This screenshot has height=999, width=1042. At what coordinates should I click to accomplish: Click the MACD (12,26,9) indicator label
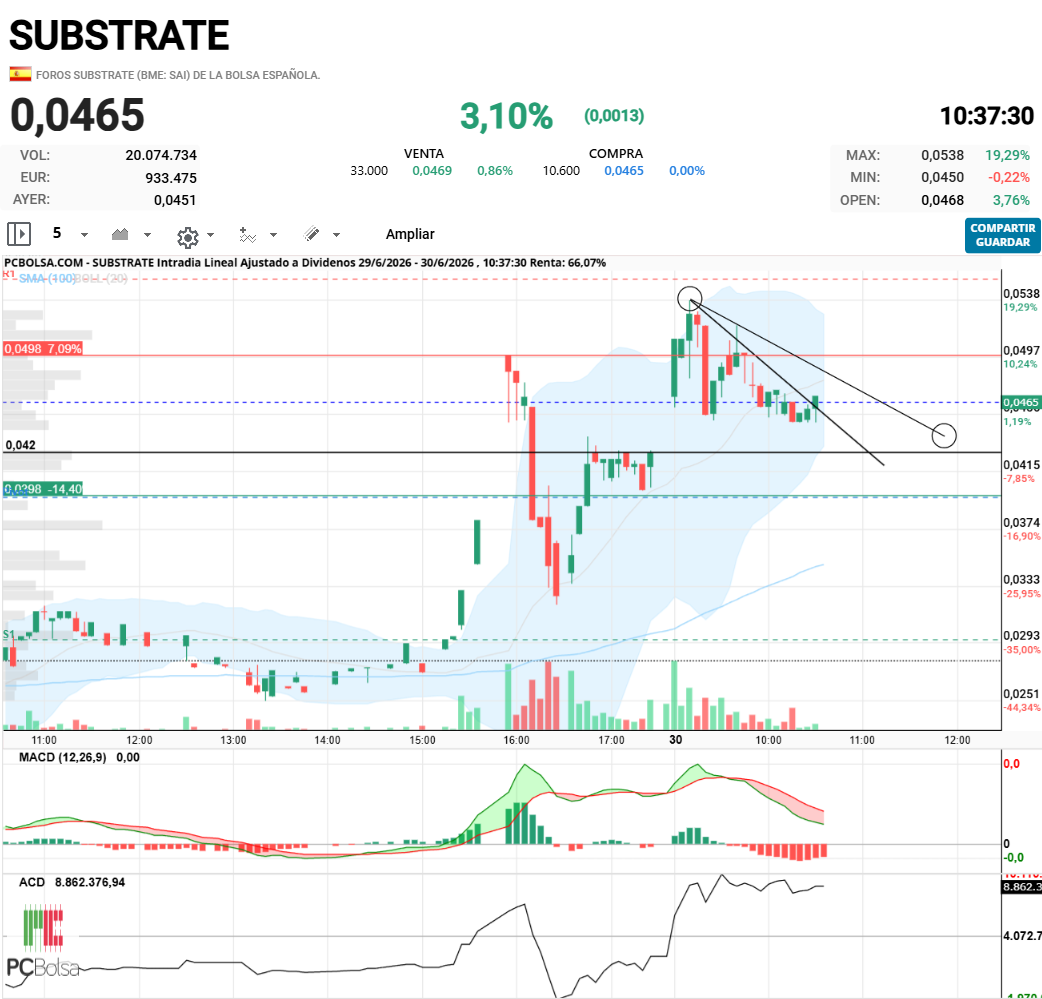pyautogui.click(x=62, y=757)
